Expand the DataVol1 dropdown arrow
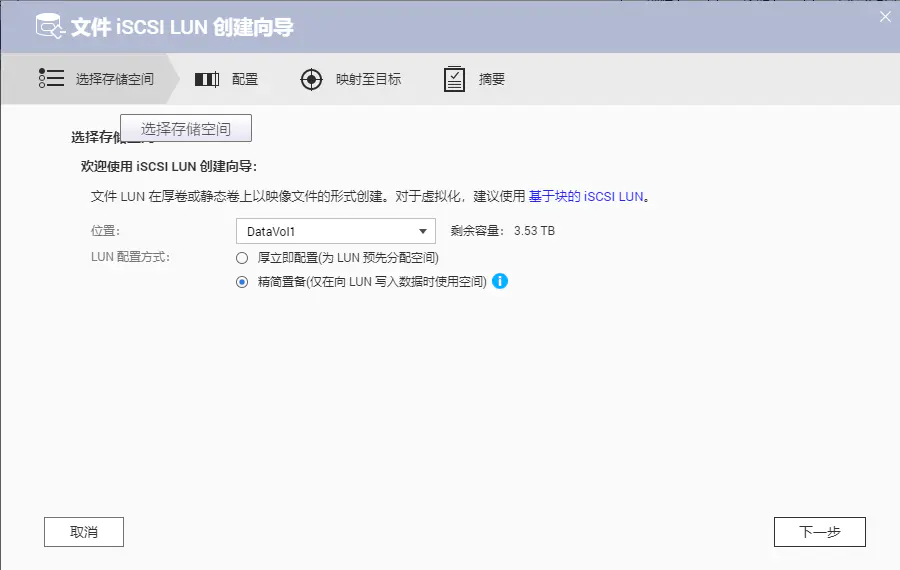The width and height of the screenshot is (900, 570). click(x=424, y=231)
